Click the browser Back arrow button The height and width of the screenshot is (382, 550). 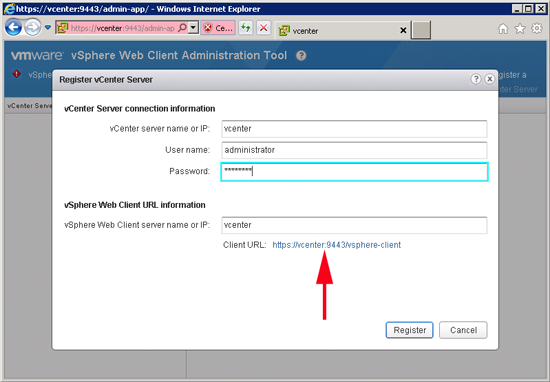point(13,27)
